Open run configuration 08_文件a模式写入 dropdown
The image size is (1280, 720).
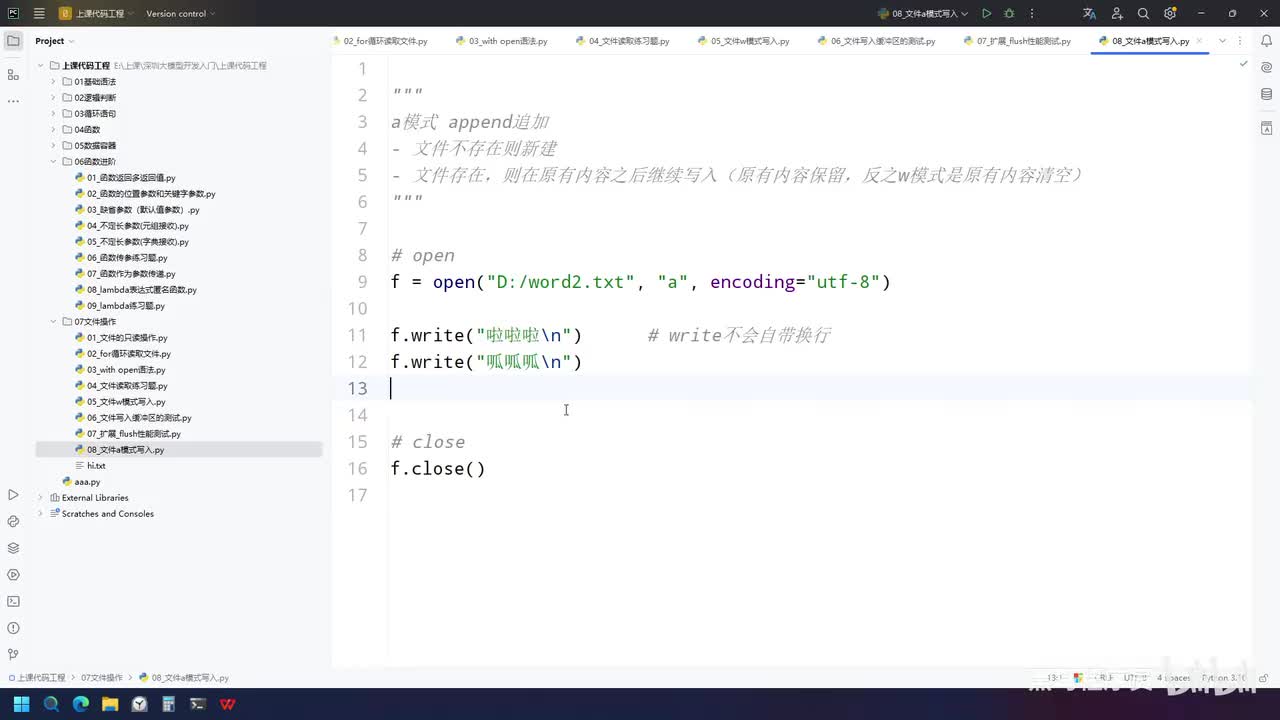point(923,14)
